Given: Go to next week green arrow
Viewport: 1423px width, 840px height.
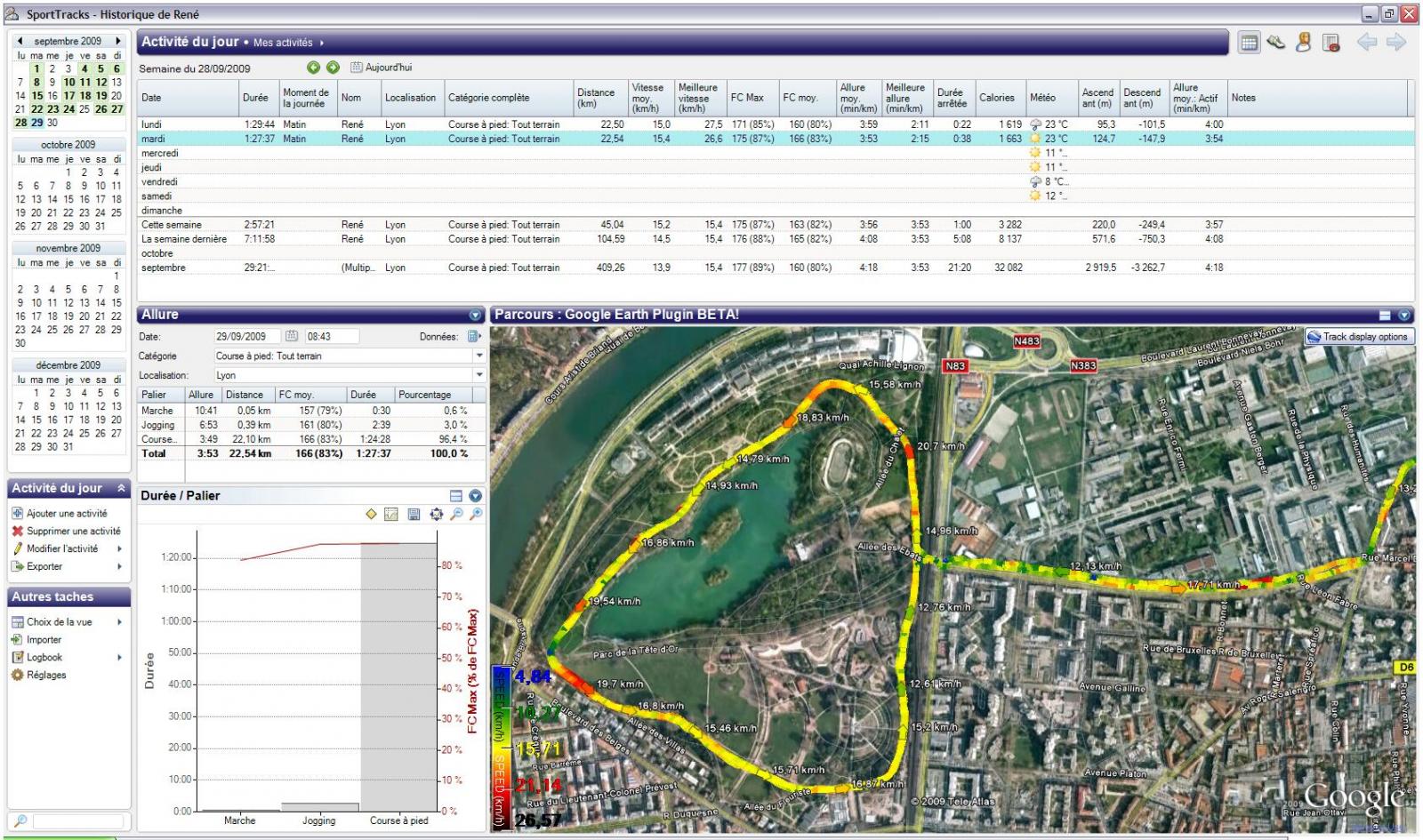Looking at the screenshot, I should click(333, 68).
